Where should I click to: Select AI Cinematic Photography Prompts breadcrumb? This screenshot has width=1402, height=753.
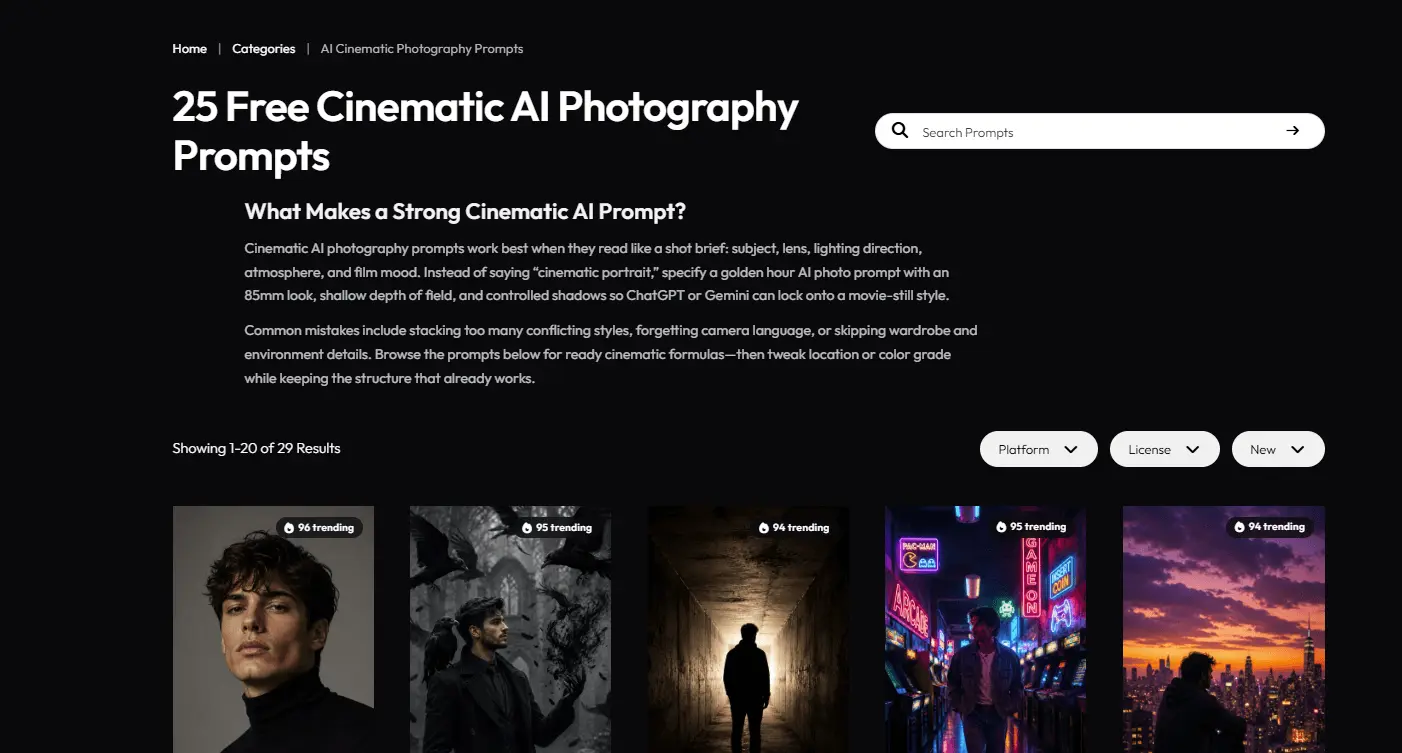tap(422, 49)
